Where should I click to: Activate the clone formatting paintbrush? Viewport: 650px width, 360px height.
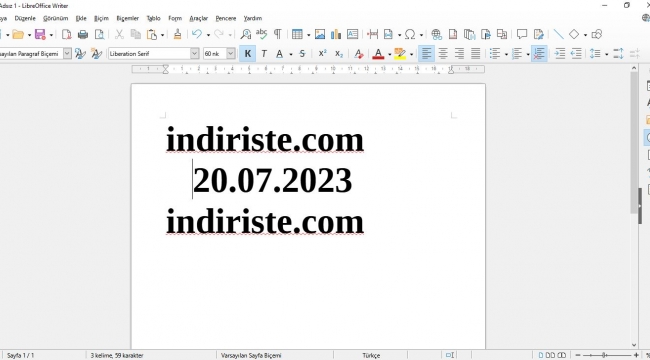pyautogui.click(x=177, y=34)
